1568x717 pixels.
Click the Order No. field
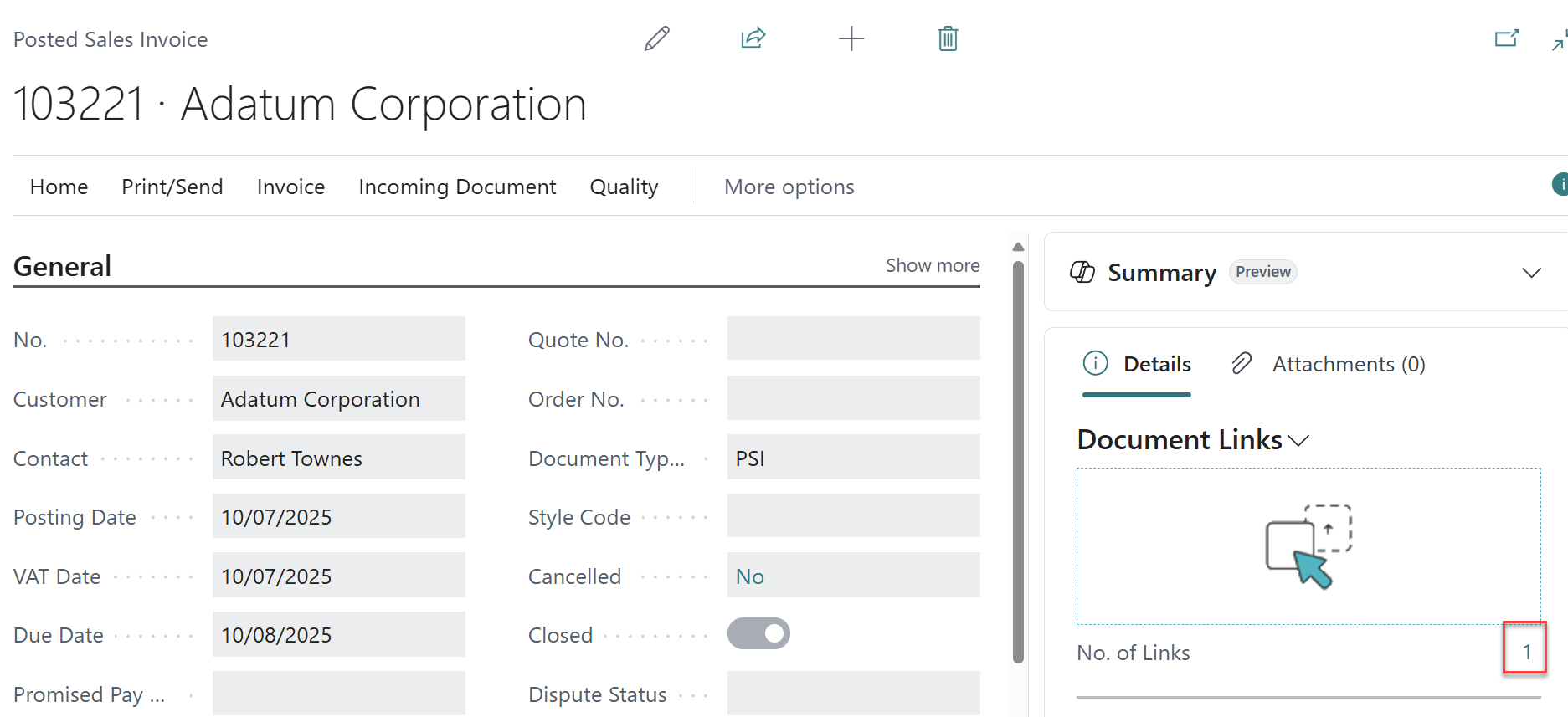(854, 397)
